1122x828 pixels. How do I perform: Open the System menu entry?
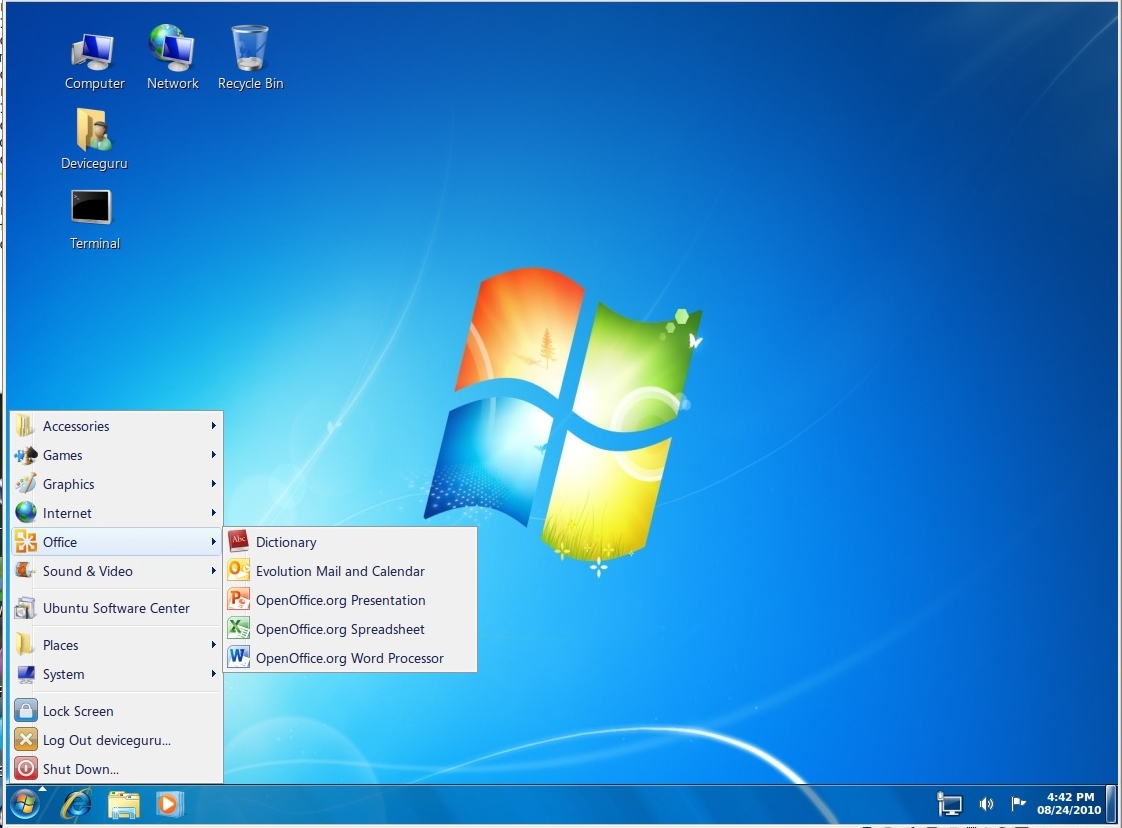pos(117,674)
